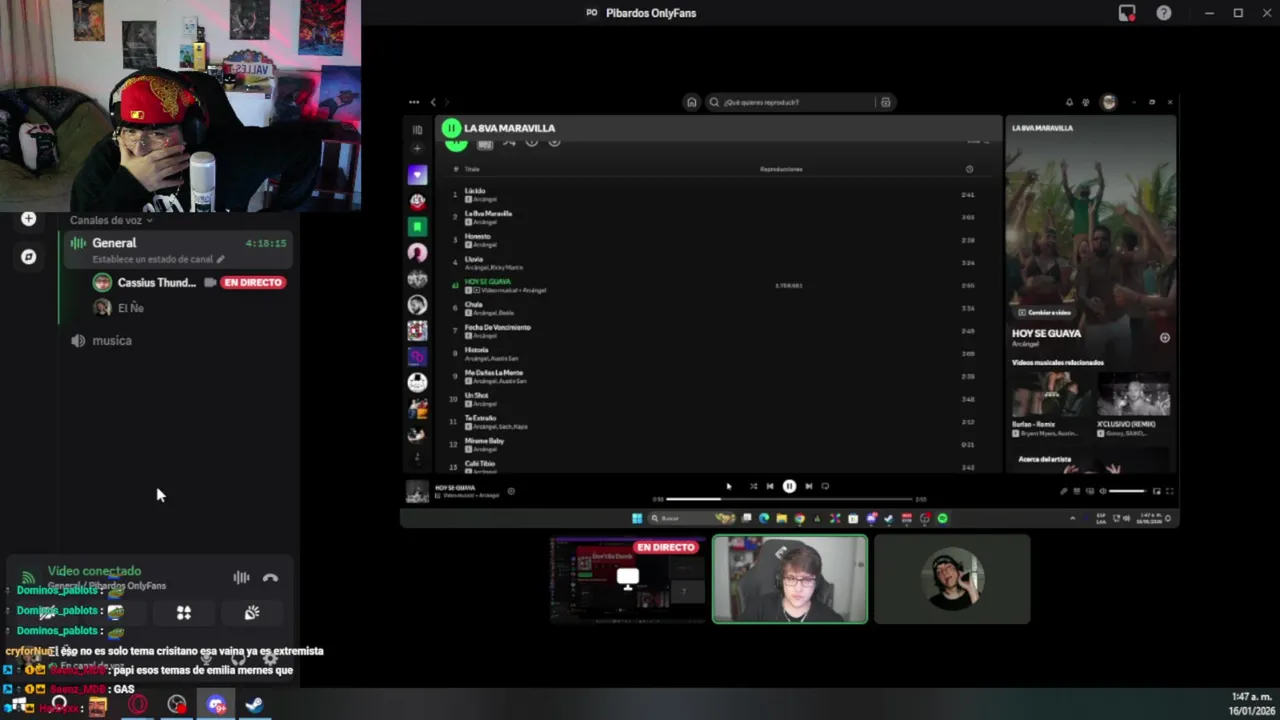Viewport: 1280px width, 720px height.
Task: Open Discord help question mark icon
Action: click(x=1164, y=13)
